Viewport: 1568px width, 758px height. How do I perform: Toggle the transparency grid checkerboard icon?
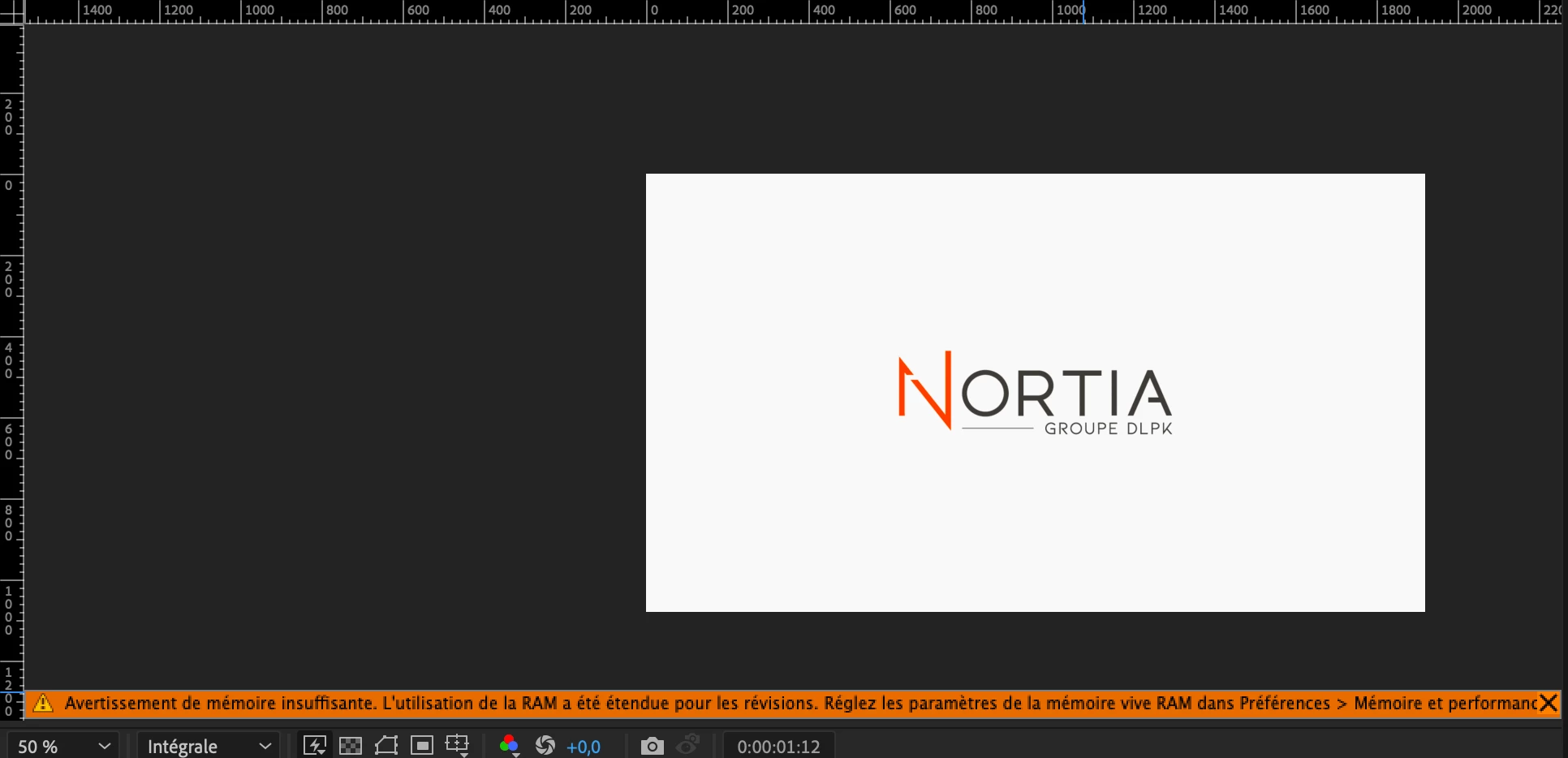click(351, 745)
